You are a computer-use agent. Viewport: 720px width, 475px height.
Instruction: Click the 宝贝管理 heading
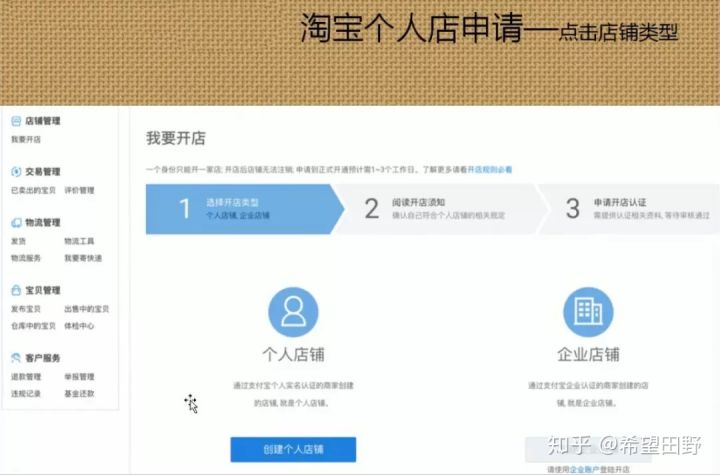click(43, 290)
